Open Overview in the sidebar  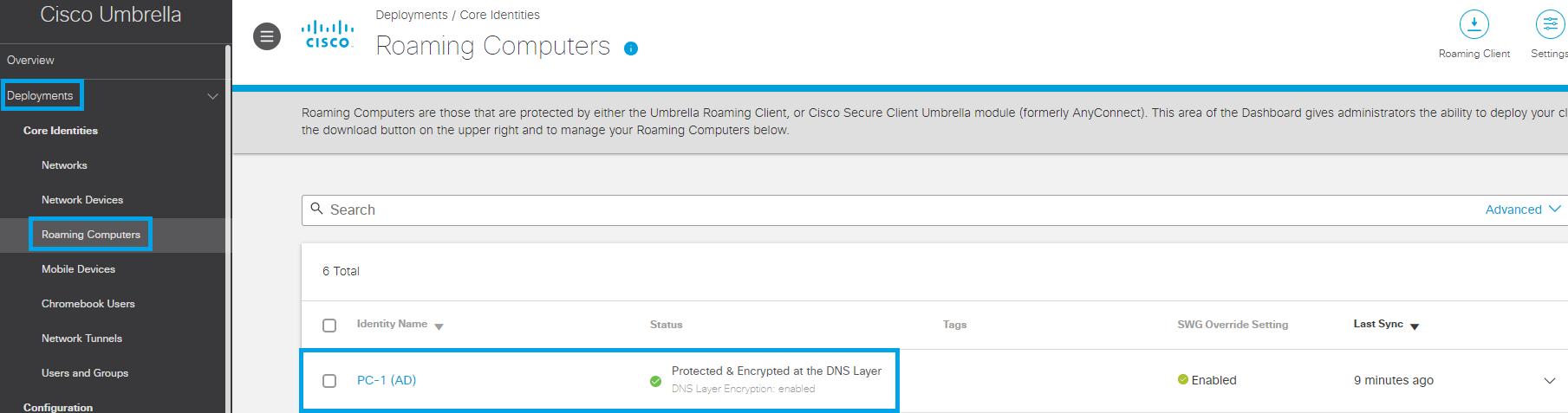click(x=30, y=61)
